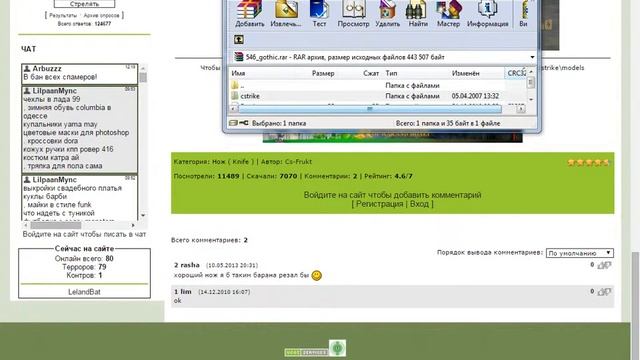Viewport: 640px width, 360px height.
Task: Click thumbs rating icon on lim's comment
Action: tap(604, 292)
